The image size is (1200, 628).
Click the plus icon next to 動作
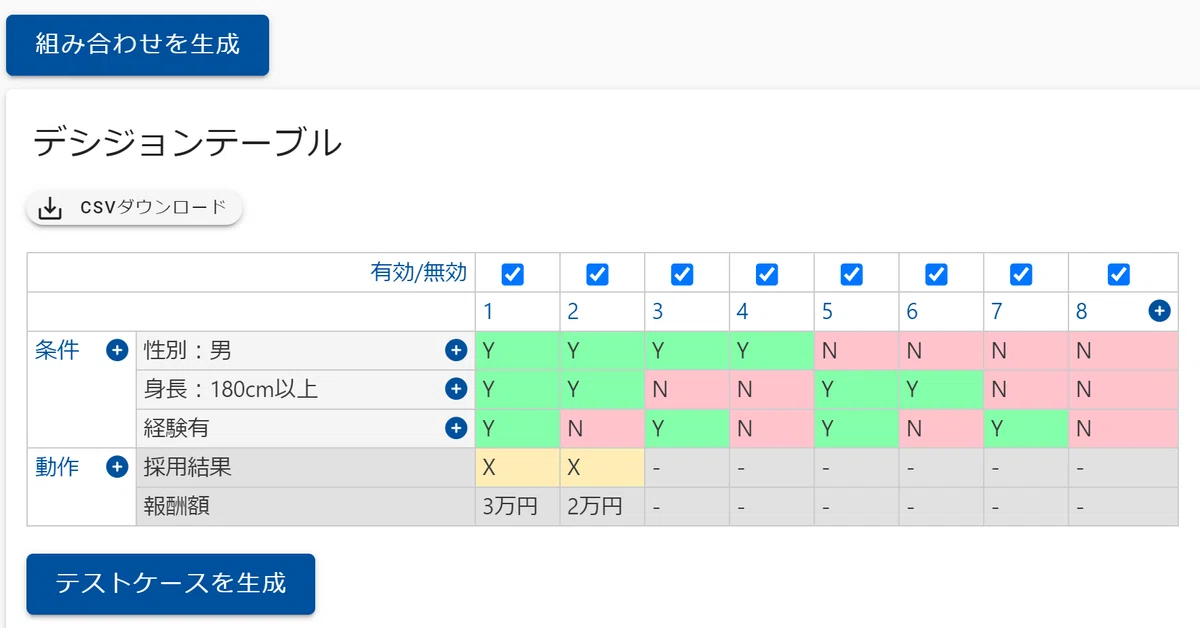coord(117,467)
